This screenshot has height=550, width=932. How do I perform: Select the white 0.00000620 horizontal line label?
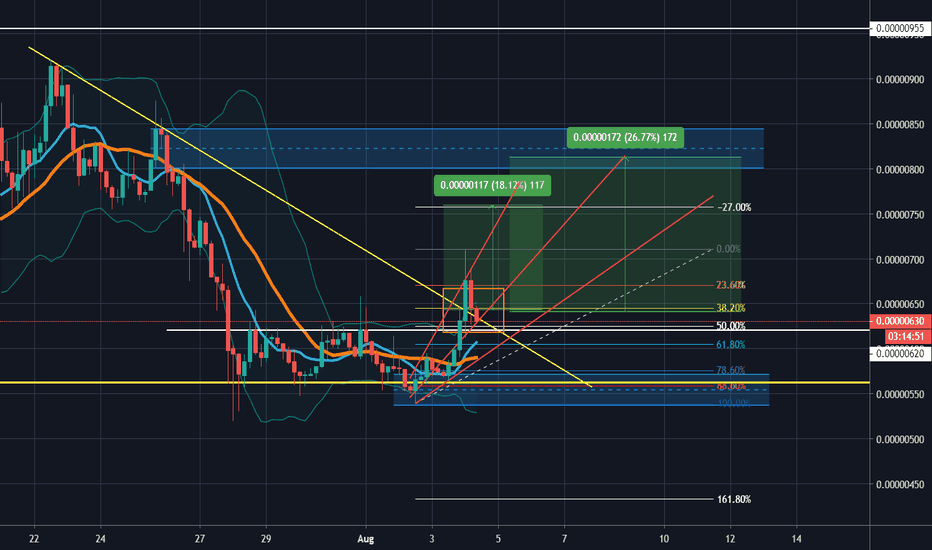pos(900,354)
